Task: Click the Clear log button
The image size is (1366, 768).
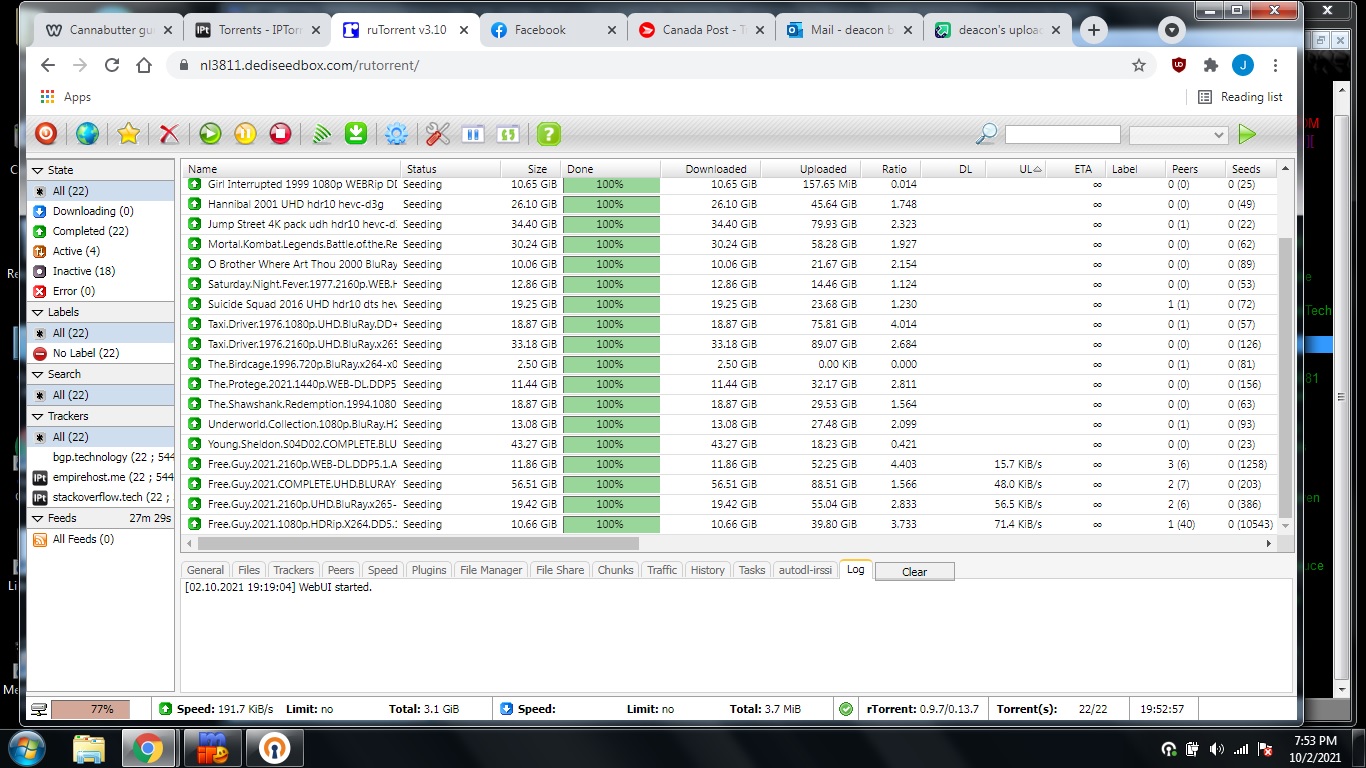Action: pos(914,571)
